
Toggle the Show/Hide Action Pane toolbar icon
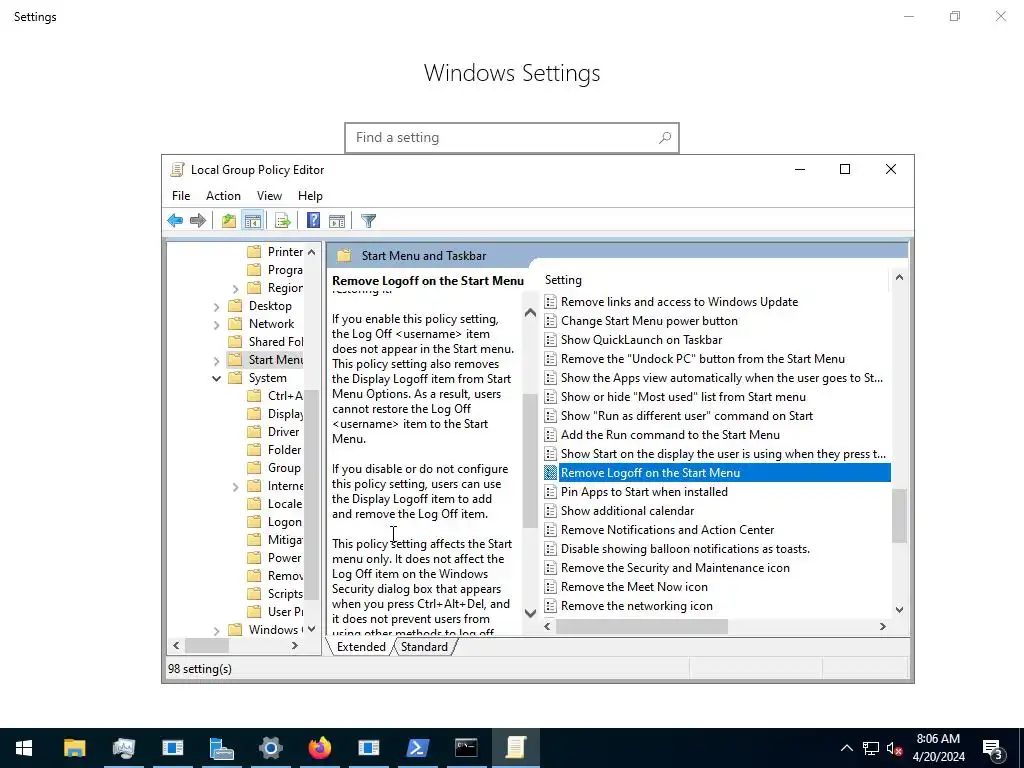tap(337, 221)
